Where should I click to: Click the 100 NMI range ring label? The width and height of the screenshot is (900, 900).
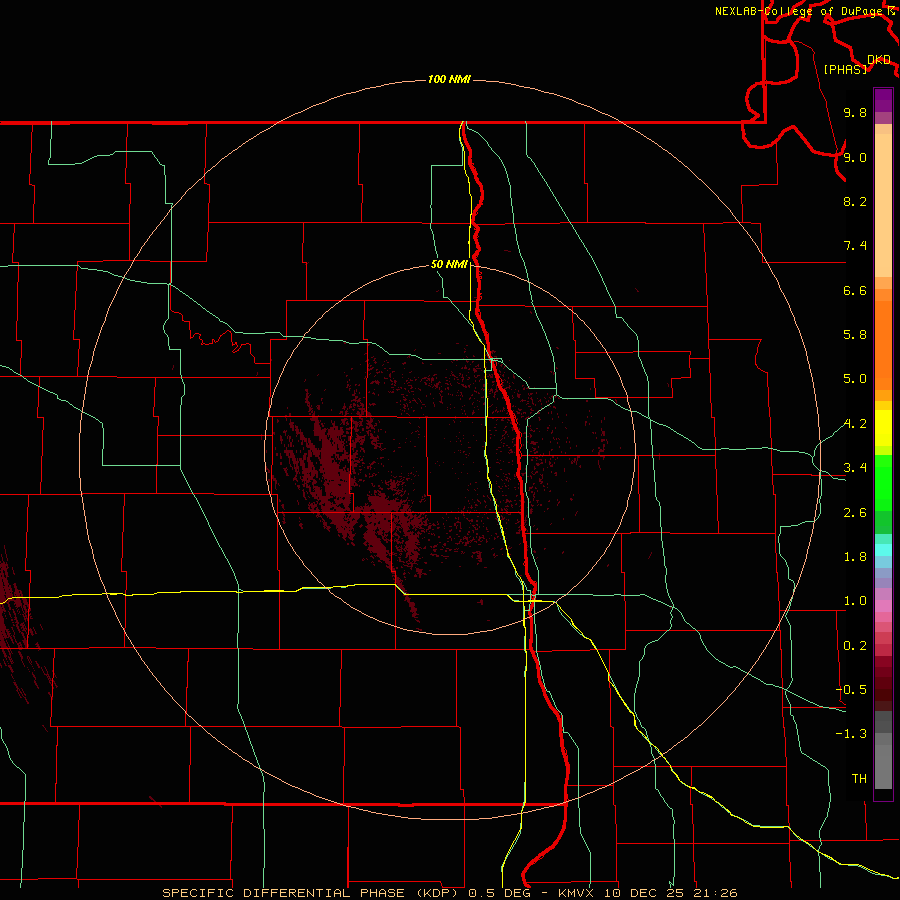click(449, 79)
